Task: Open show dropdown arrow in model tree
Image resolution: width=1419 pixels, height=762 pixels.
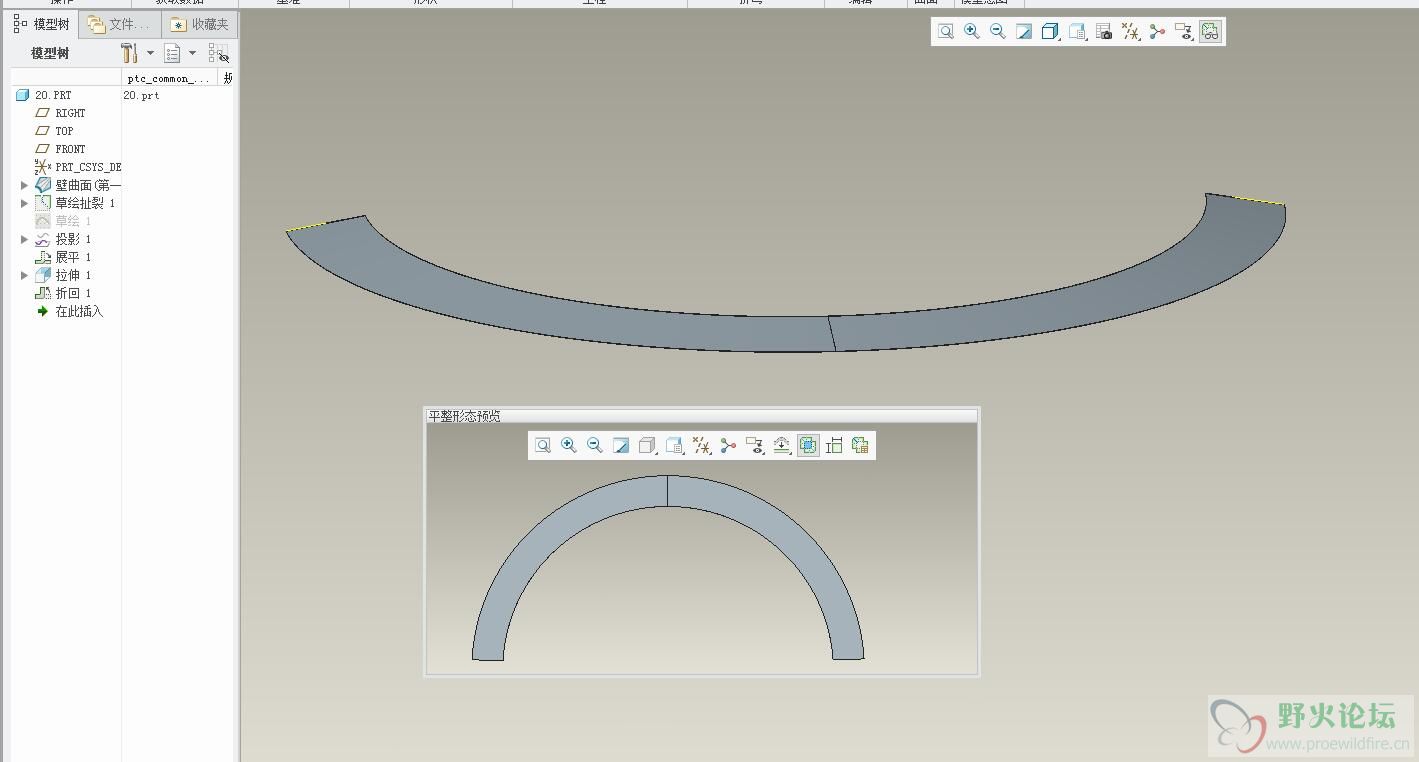Action: point(192,53)
